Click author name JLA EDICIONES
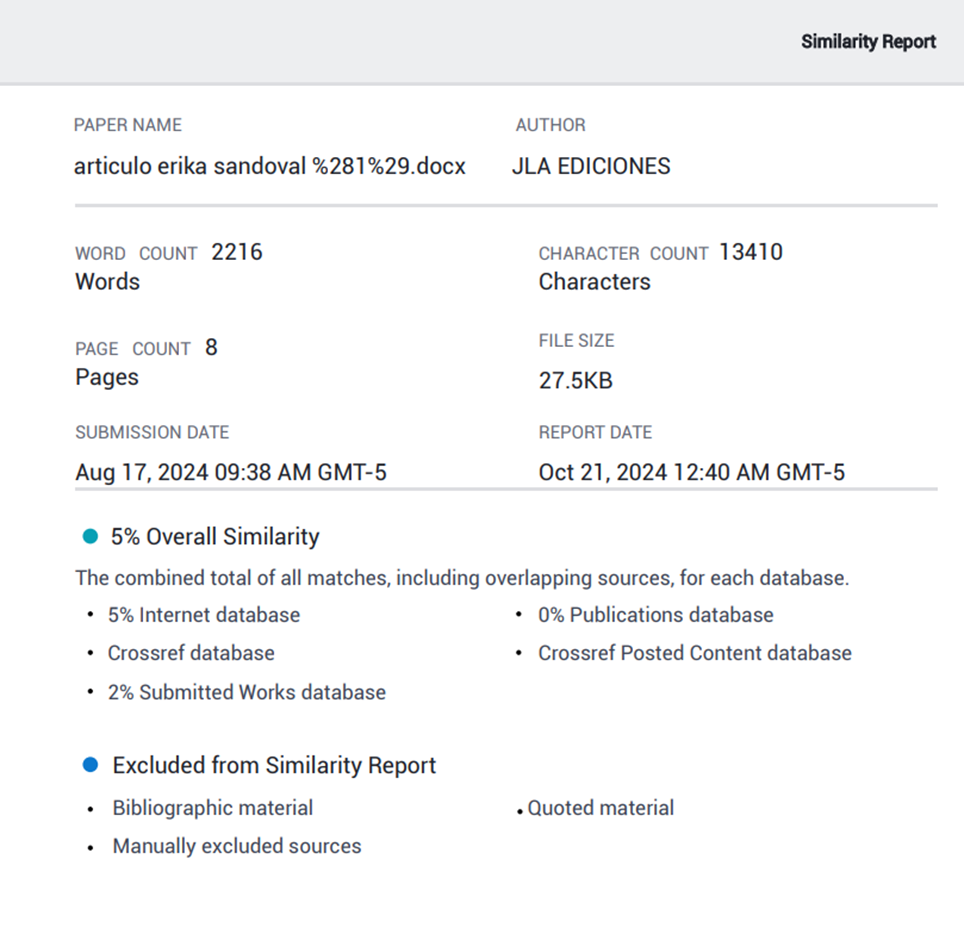 (x=591, y=166)
